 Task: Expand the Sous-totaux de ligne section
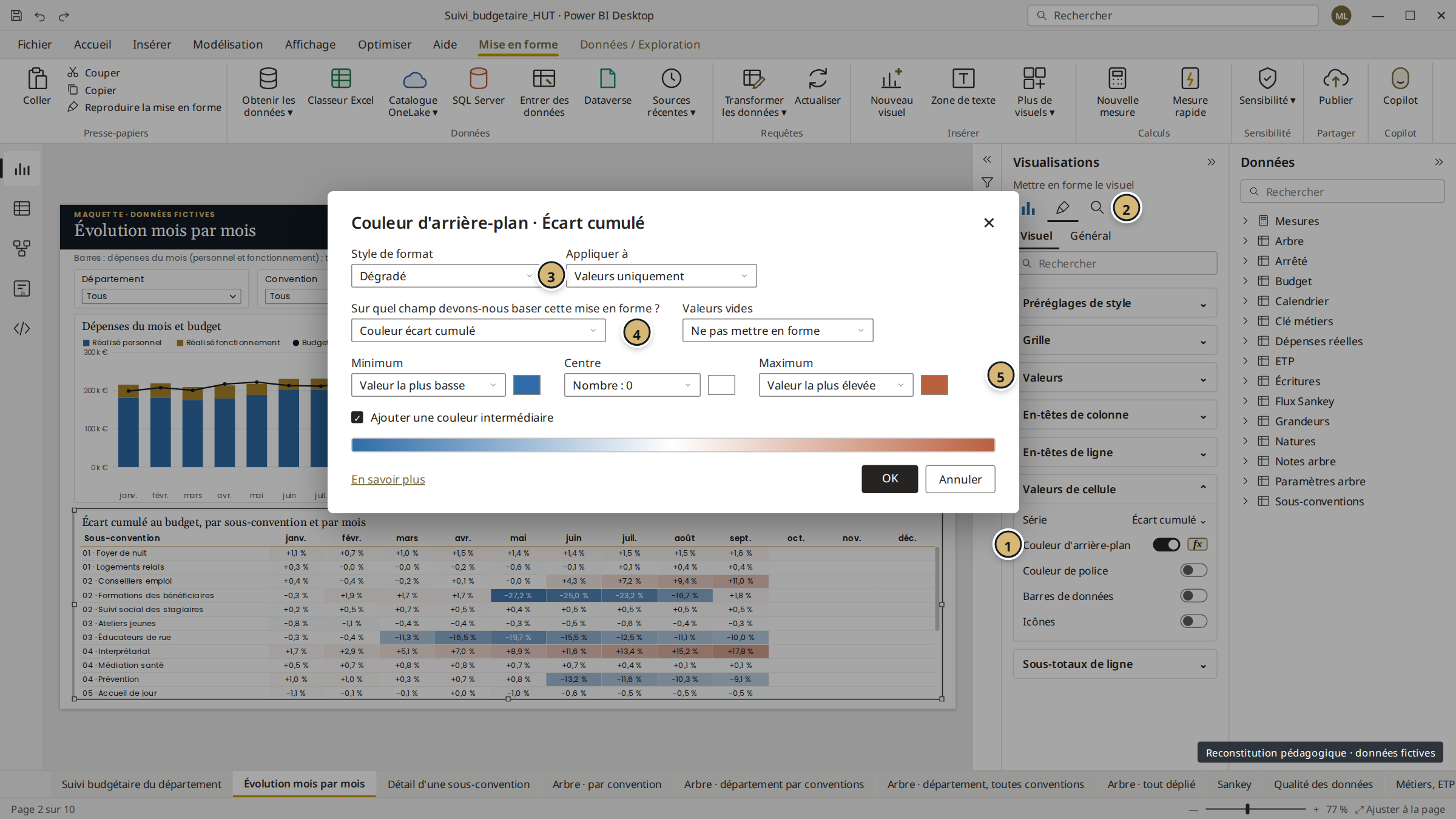point(1115,664)
